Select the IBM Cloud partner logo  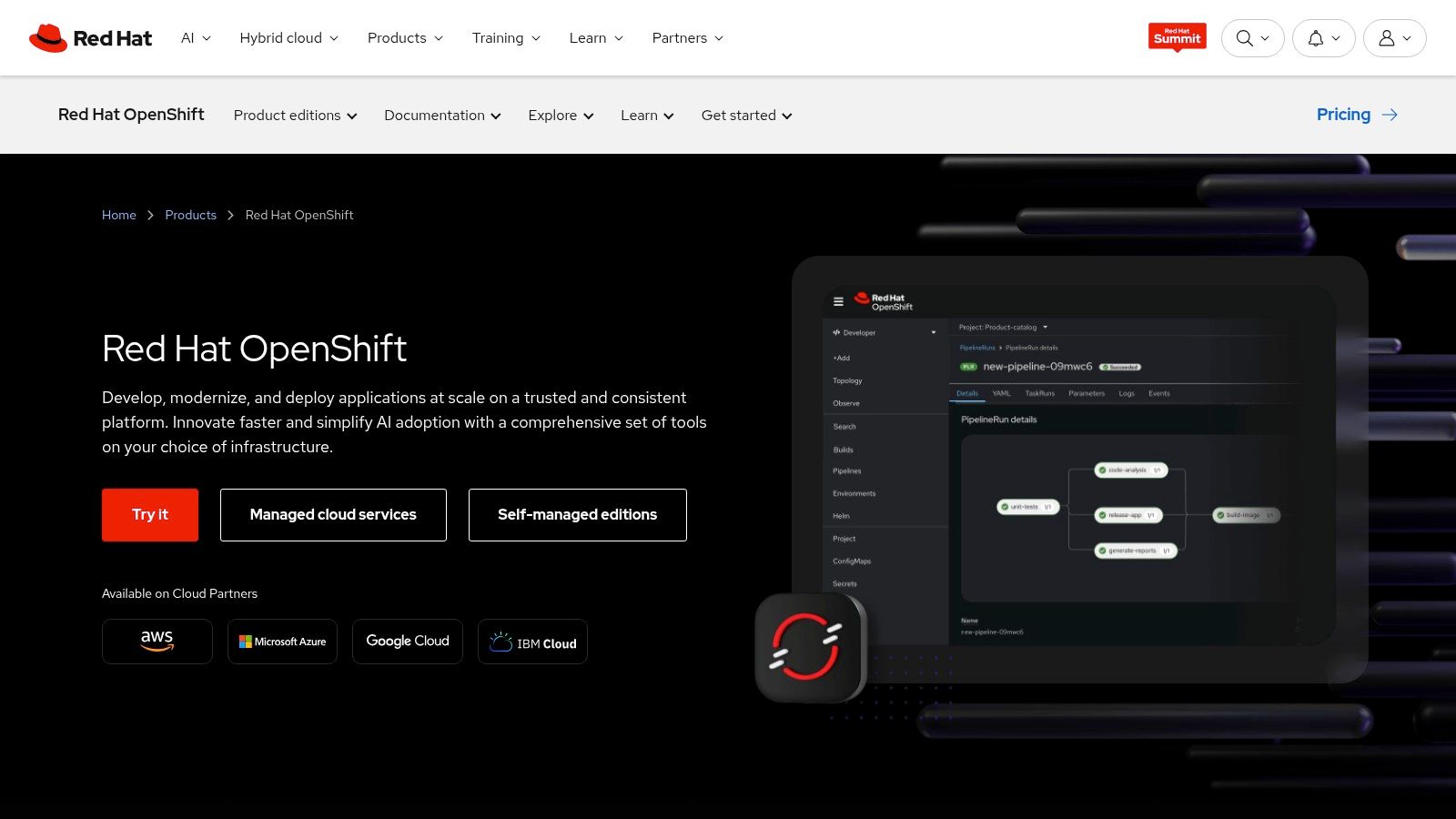pos(532,642)
